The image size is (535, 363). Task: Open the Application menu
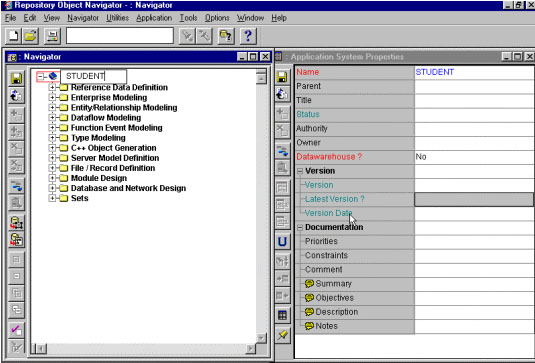point(154,18)
